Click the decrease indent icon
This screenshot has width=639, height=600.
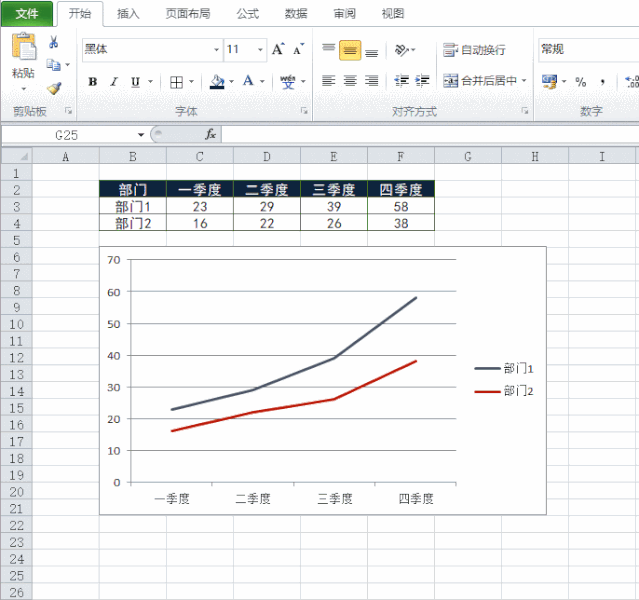click(x=401, y=81)
